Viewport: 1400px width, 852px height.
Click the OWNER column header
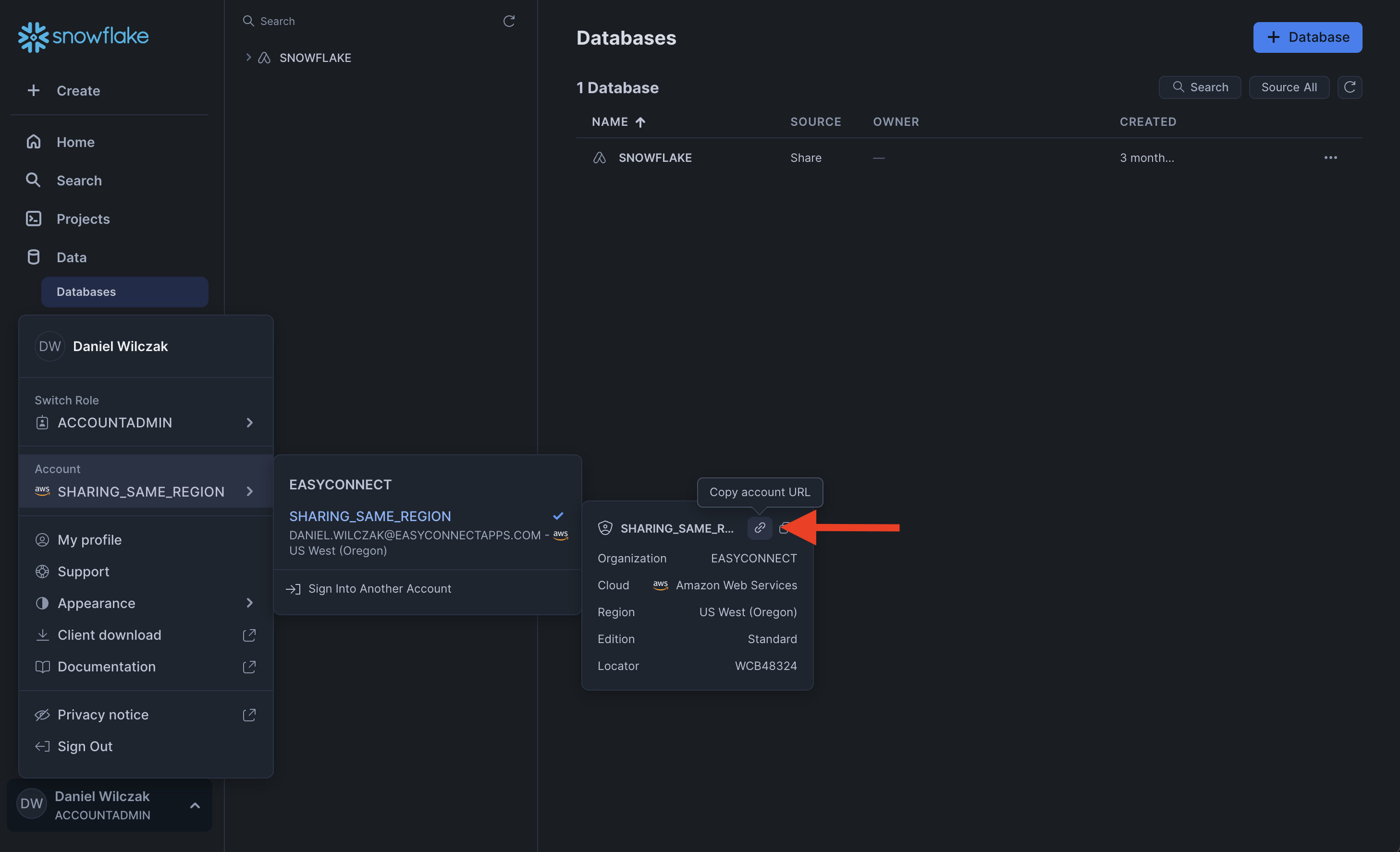pos(896,122)
